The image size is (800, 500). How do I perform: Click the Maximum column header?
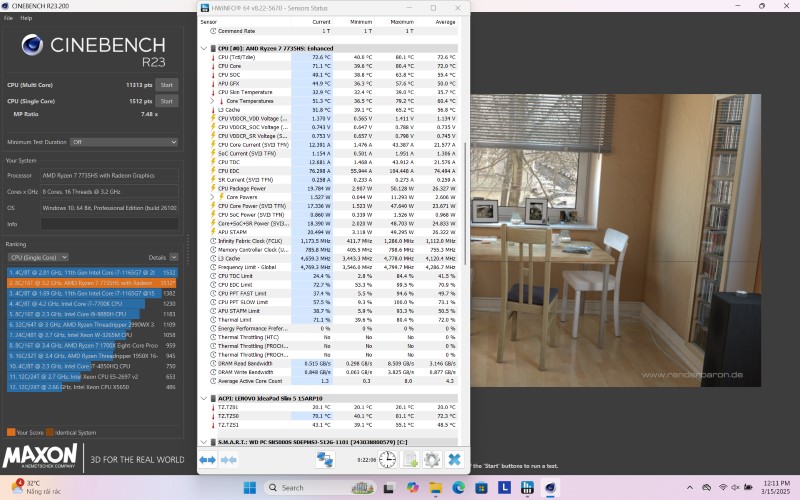pos(402,22)
